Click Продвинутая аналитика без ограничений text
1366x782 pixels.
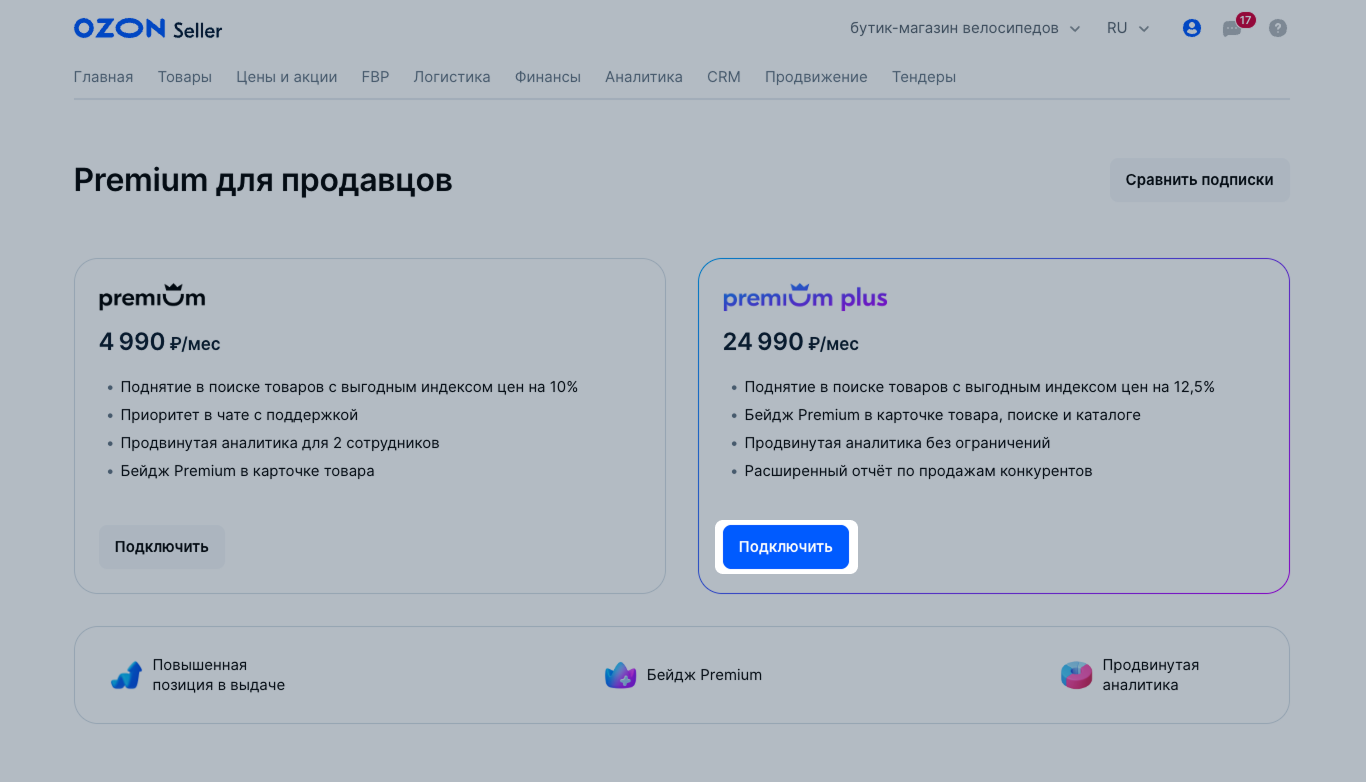[x=897, y=443]
